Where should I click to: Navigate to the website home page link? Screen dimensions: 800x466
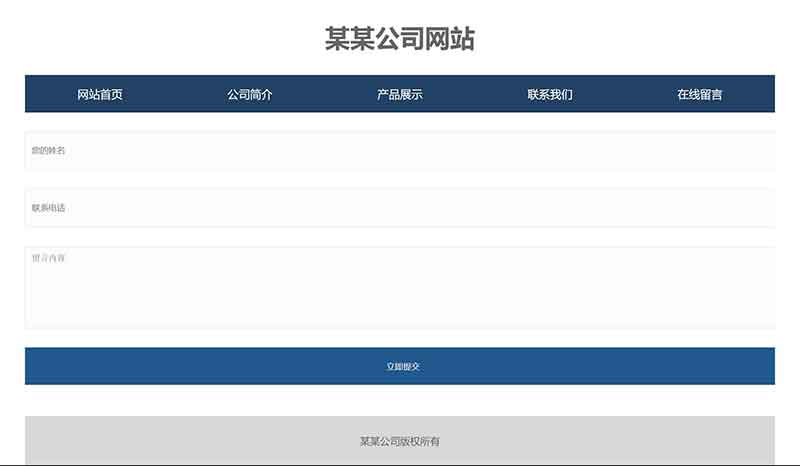[100, 95]
